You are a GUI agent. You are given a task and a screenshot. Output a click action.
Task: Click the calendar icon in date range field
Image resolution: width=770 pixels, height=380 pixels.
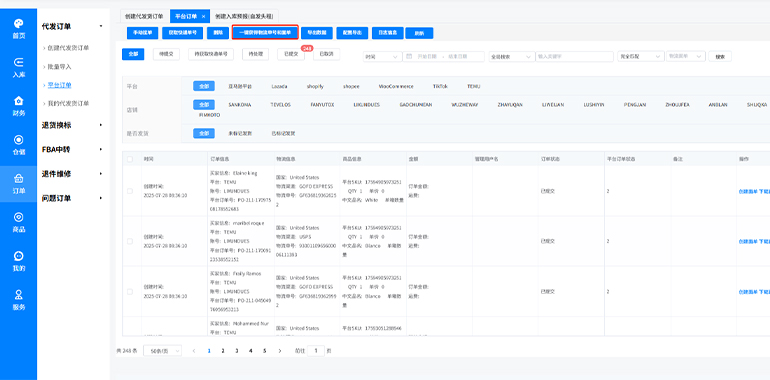[409, 56]
